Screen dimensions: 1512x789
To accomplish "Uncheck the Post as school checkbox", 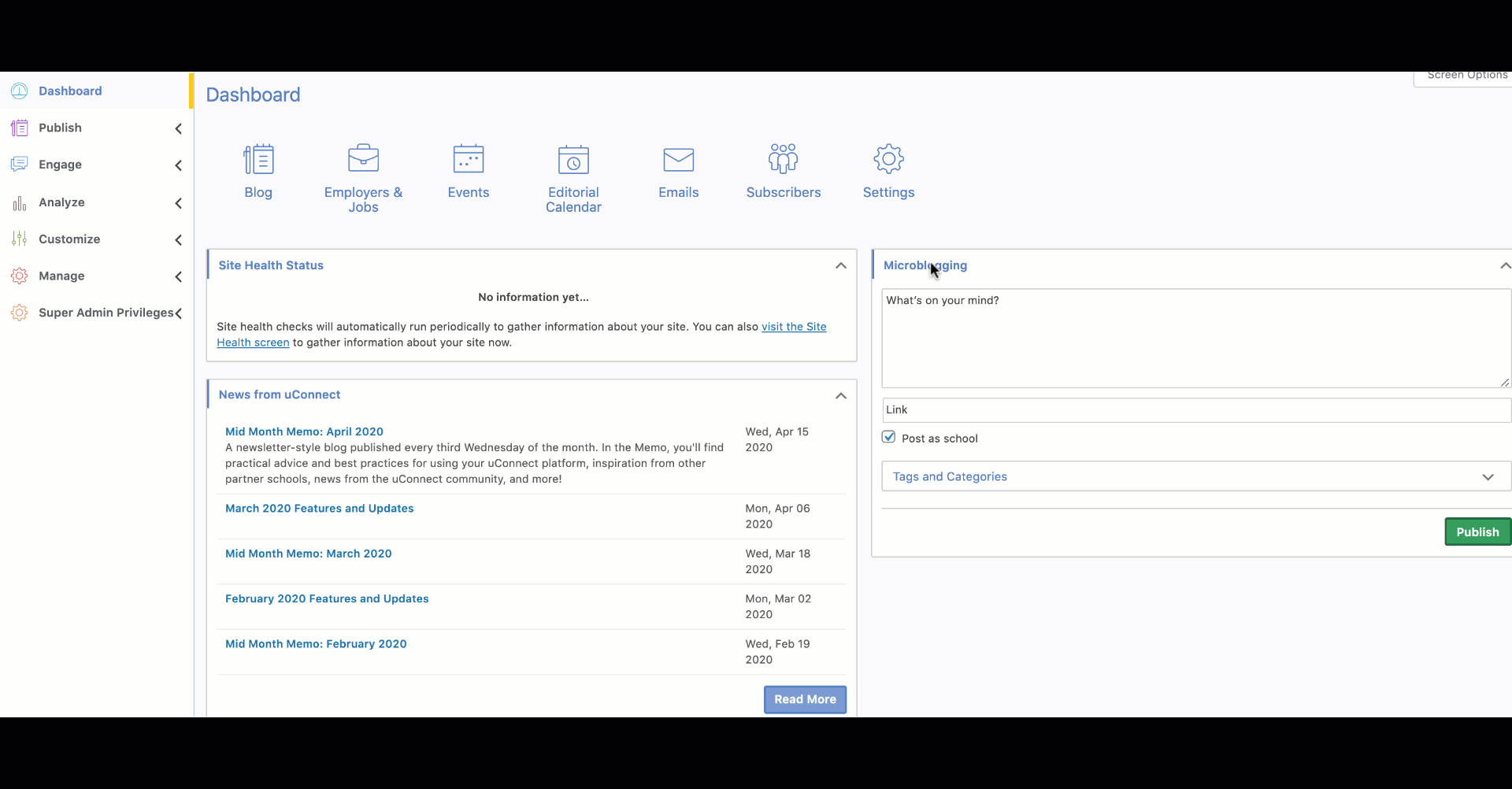I will click(889, 438).
